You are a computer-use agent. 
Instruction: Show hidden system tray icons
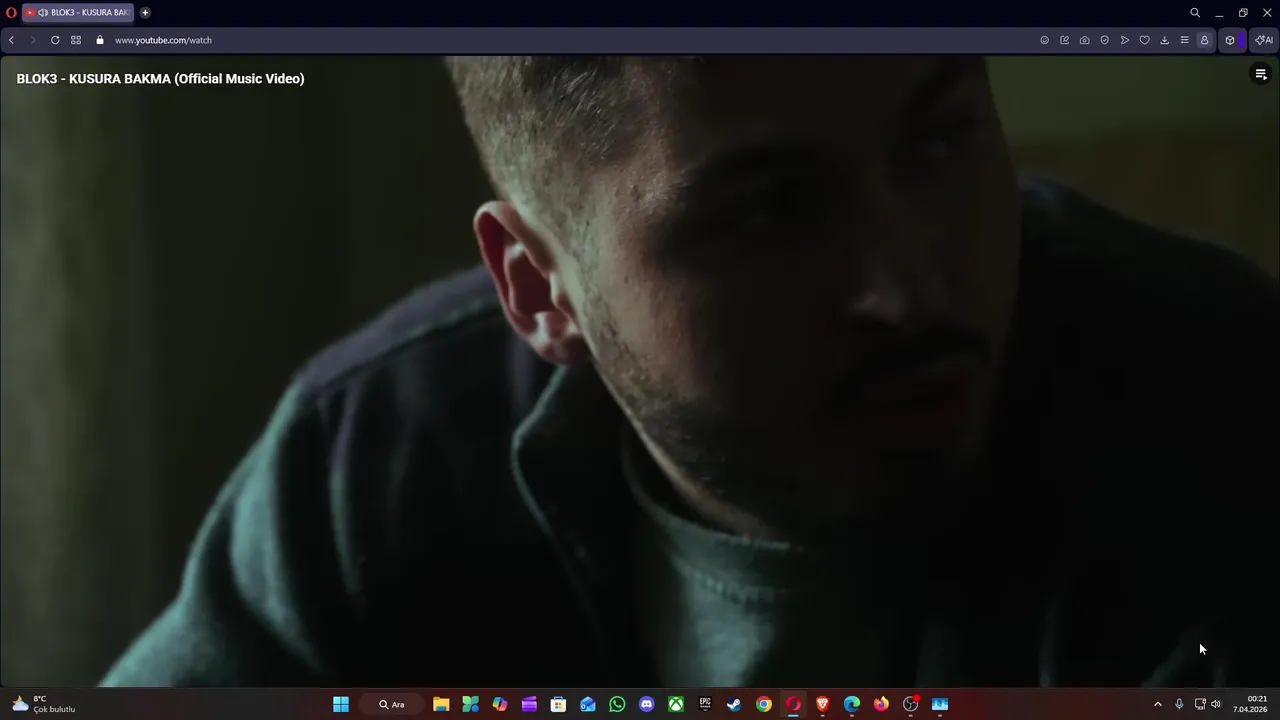tap(1158, 704)
